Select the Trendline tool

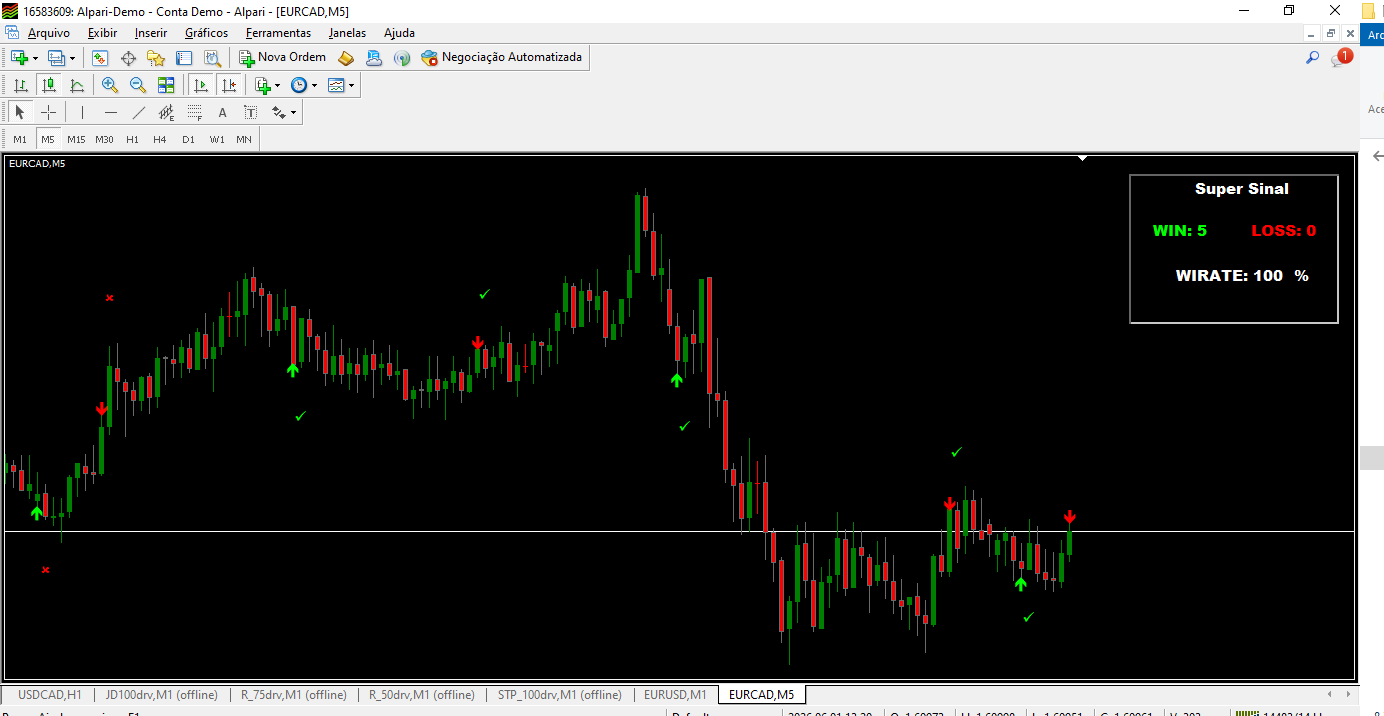click(x=139, y=112)
